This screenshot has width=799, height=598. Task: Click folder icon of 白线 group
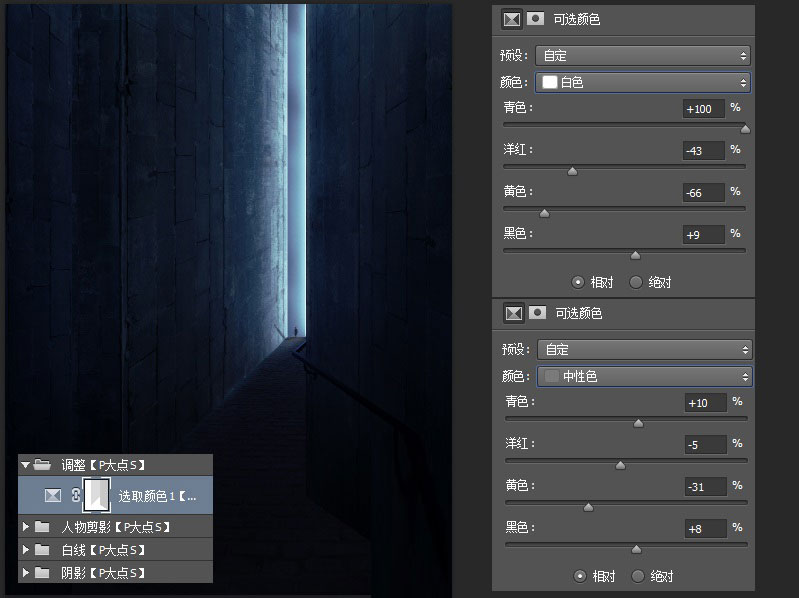(42, 550)
